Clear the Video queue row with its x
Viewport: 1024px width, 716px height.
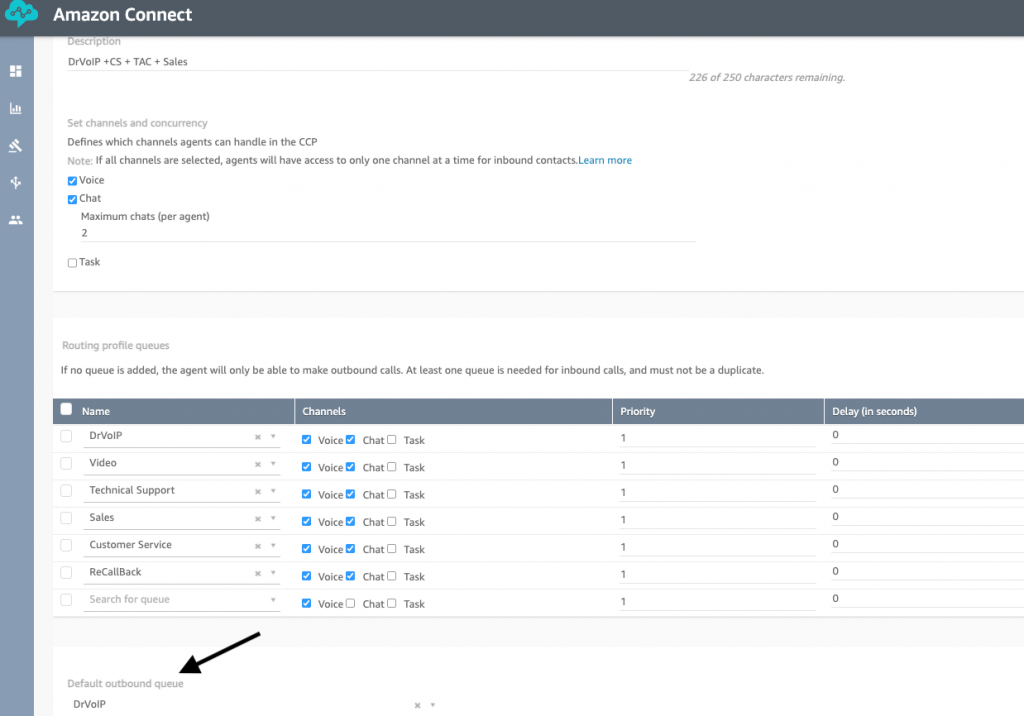tap(258, 464)
